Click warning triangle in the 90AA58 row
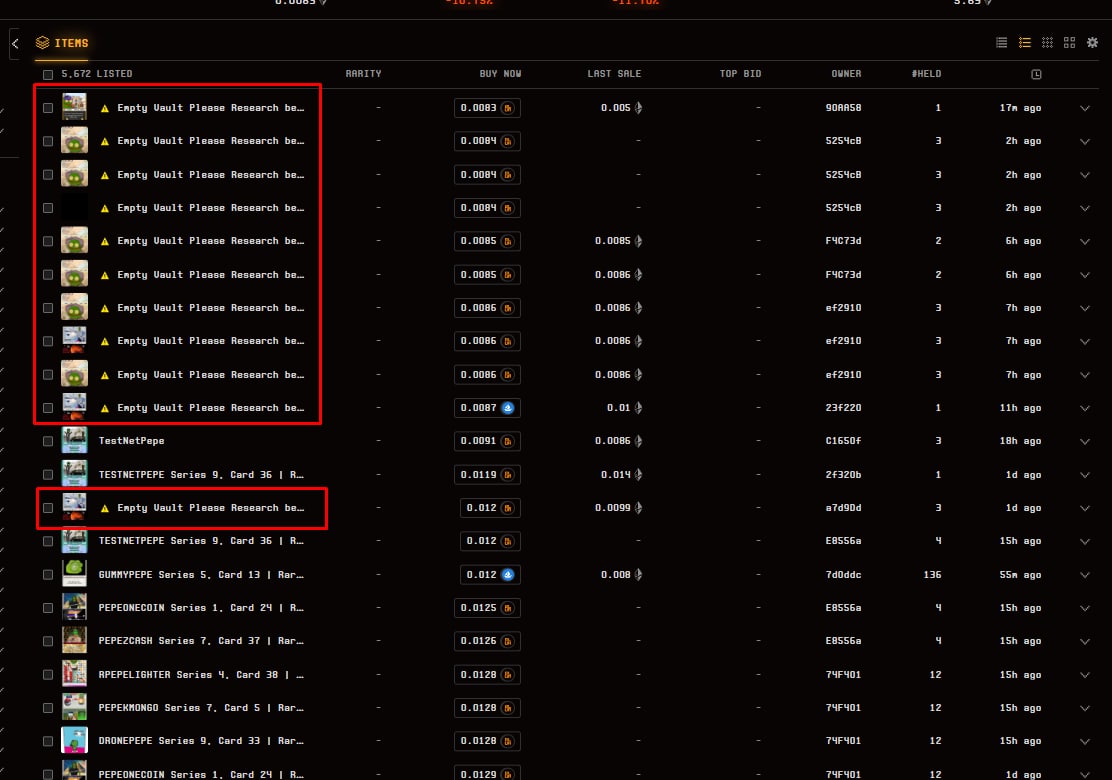Screen dimensions: 1112x780 [x=105, y=108]
